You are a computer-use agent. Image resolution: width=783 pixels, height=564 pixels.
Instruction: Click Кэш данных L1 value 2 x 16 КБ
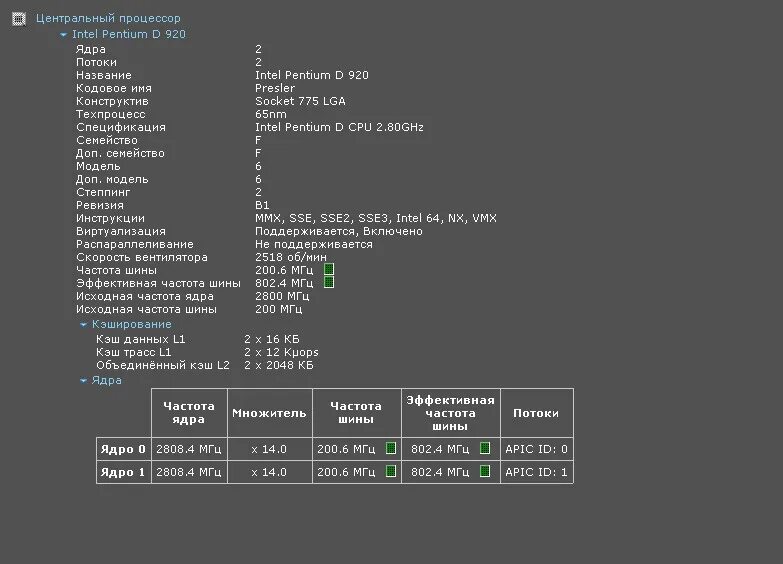point(272,339)
